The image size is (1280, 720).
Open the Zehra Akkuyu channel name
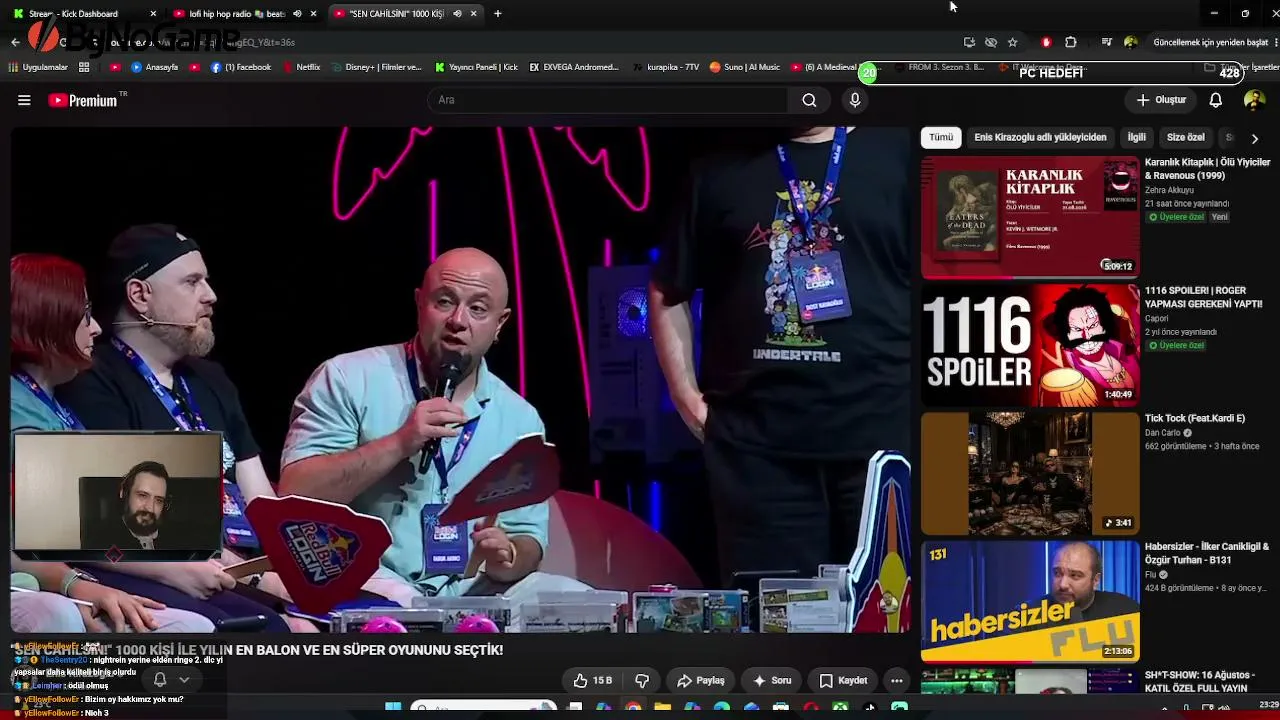[x=1169, y=190]
